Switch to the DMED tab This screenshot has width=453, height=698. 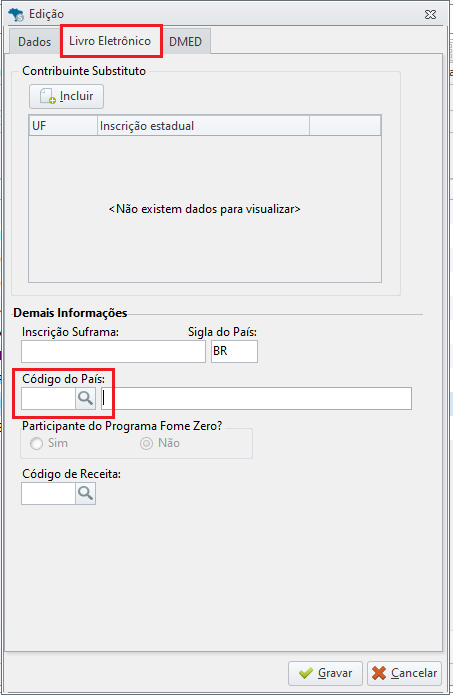click(186, 42)
